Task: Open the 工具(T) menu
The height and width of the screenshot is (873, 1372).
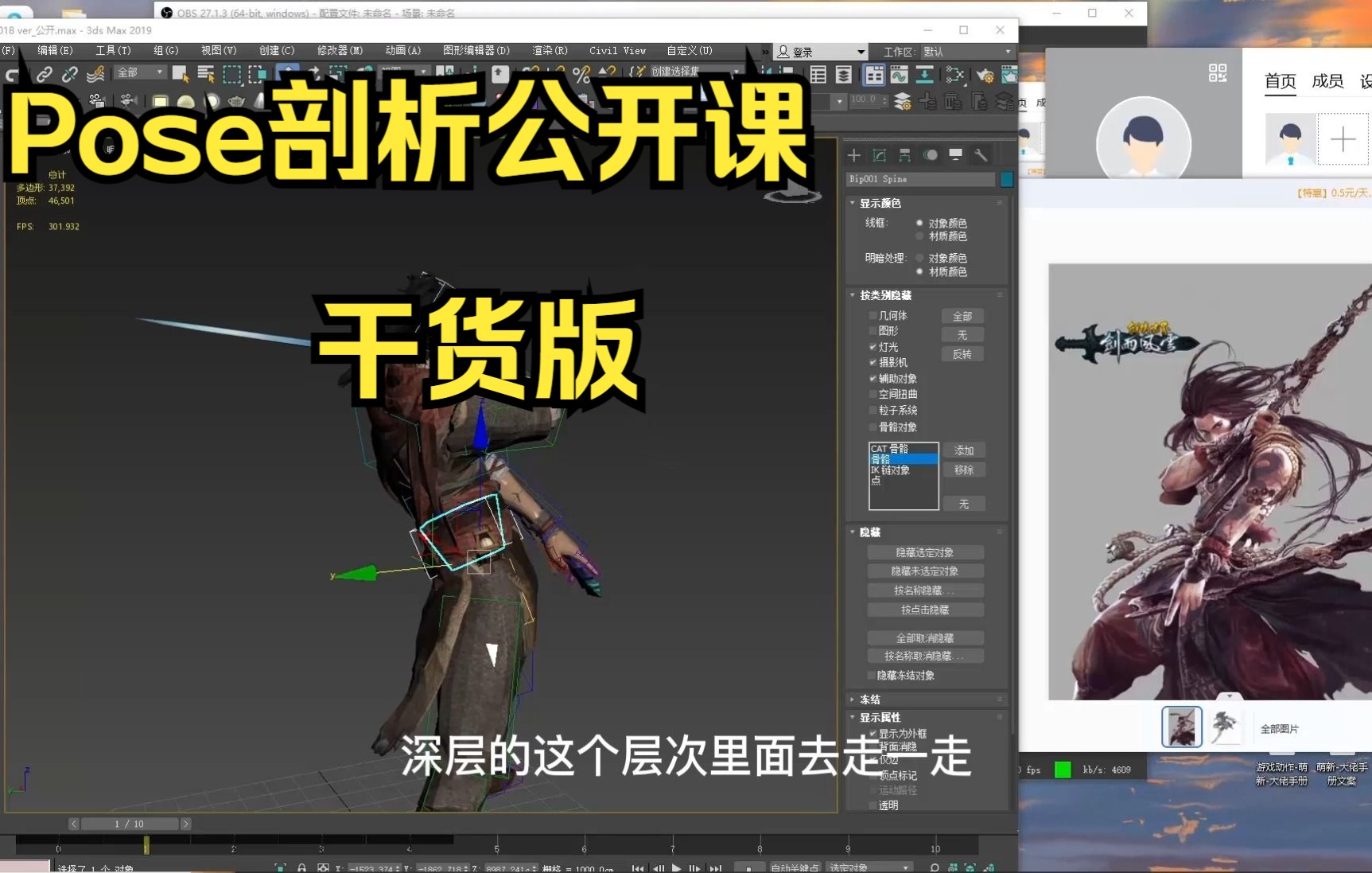Action: click(x=113, y=50)
